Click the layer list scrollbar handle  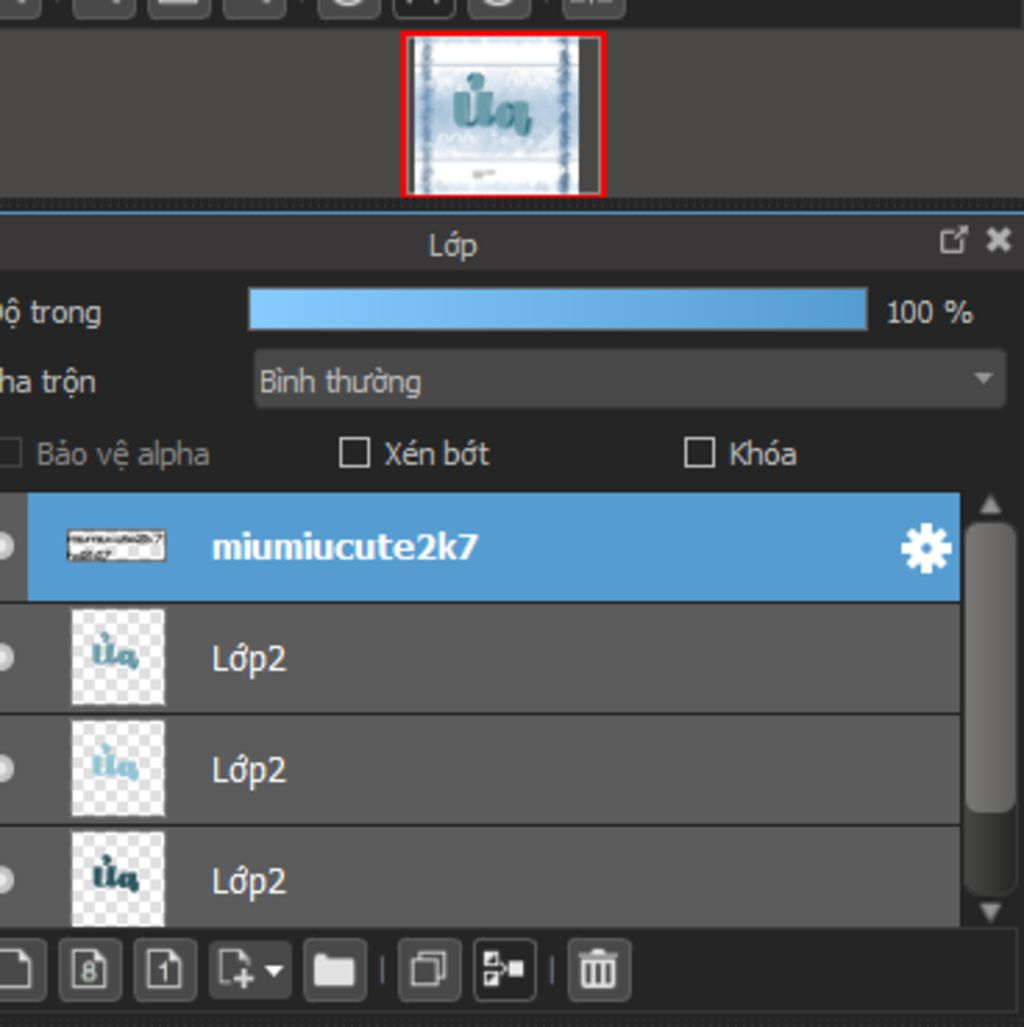coord(990,667)
